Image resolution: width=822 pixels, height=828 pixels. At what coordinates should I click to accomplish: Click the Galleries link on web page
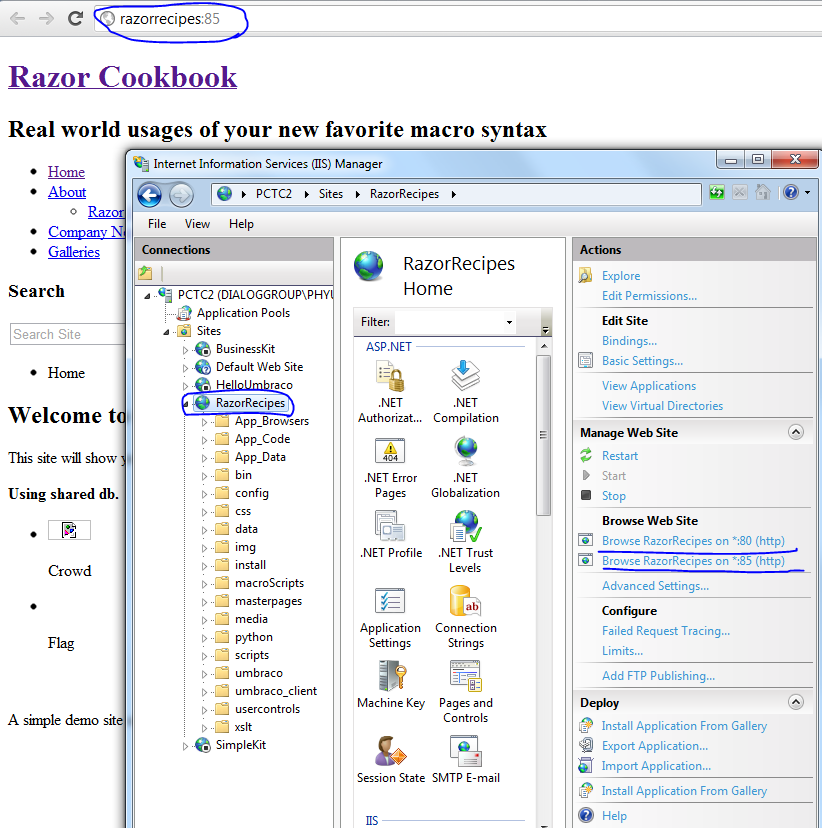pyautogui.click(x=74, y=252)
